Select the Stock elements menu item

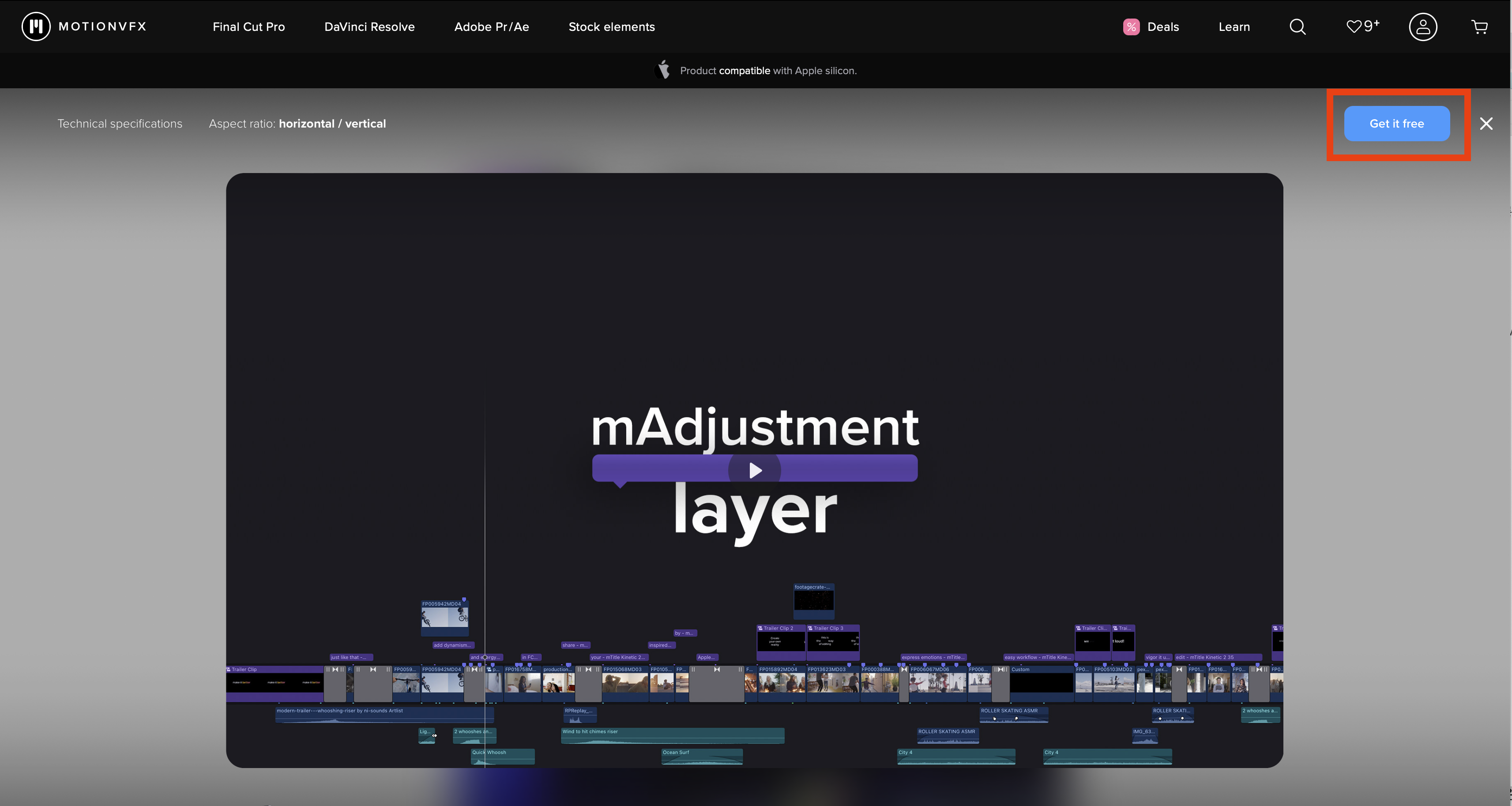(612, 26)
